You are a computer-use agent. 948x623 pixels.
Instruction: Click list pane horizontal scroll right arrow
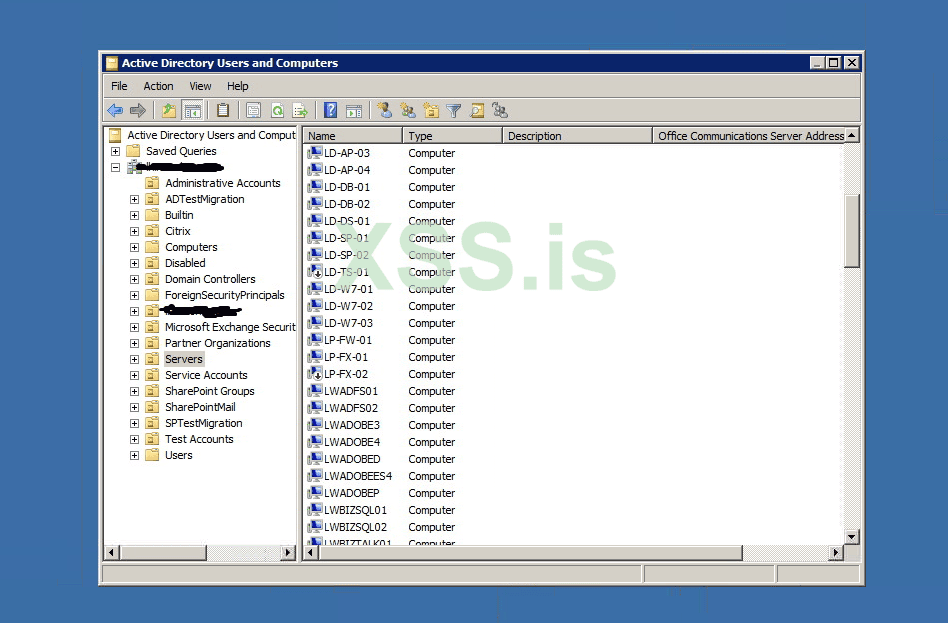click(836, 552)
